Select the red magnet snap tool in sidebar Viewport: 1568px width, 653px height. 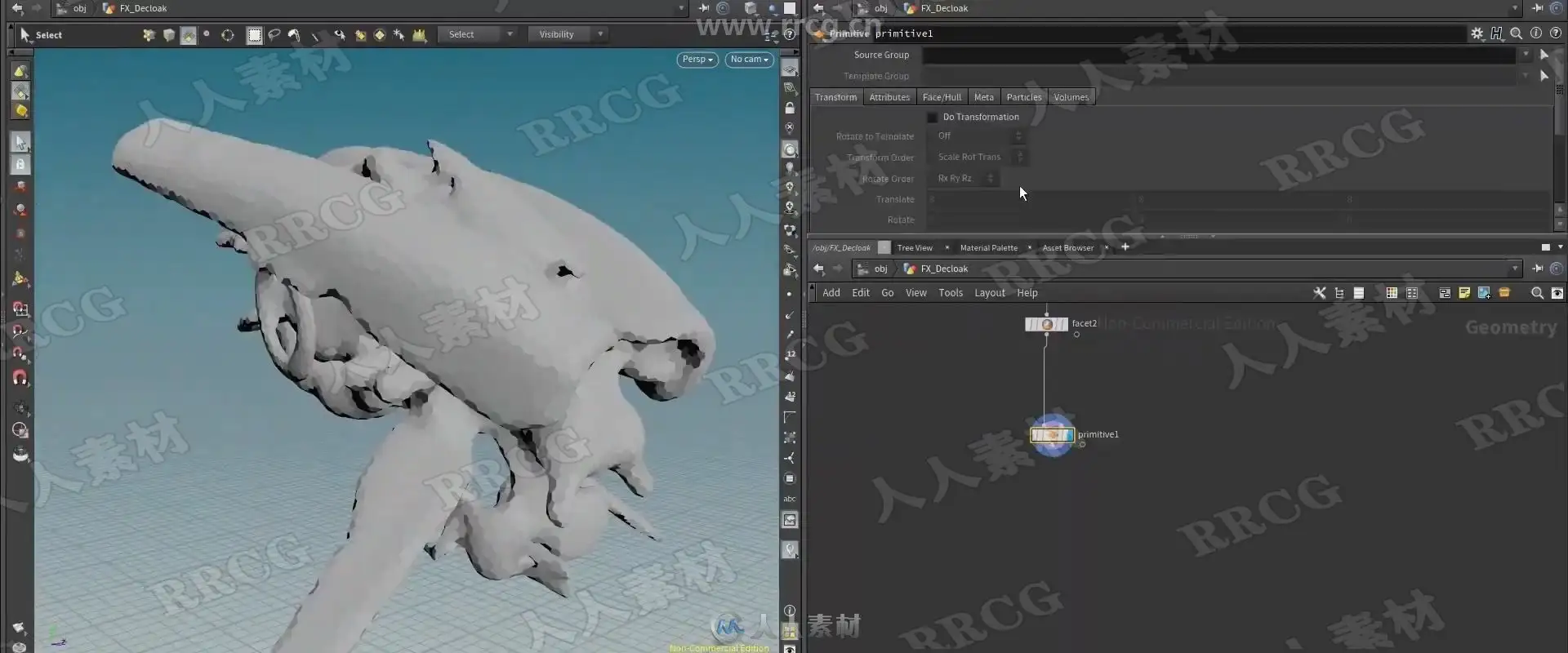click(20, 378)
